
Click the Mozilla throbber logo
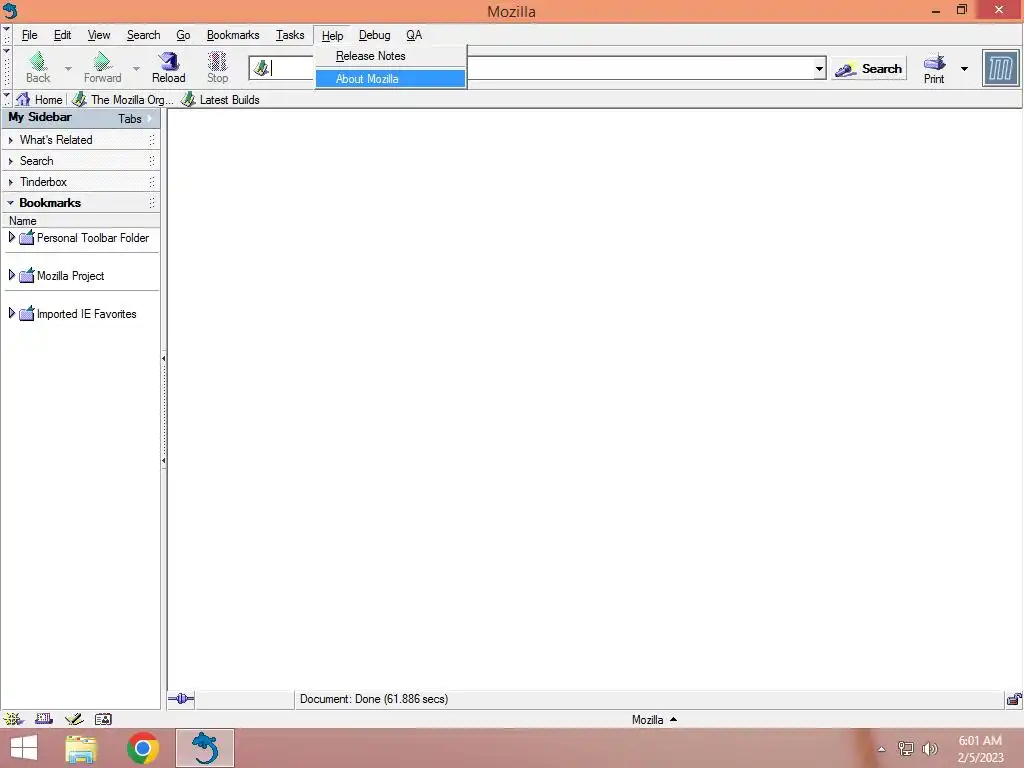coord(1000,68)
